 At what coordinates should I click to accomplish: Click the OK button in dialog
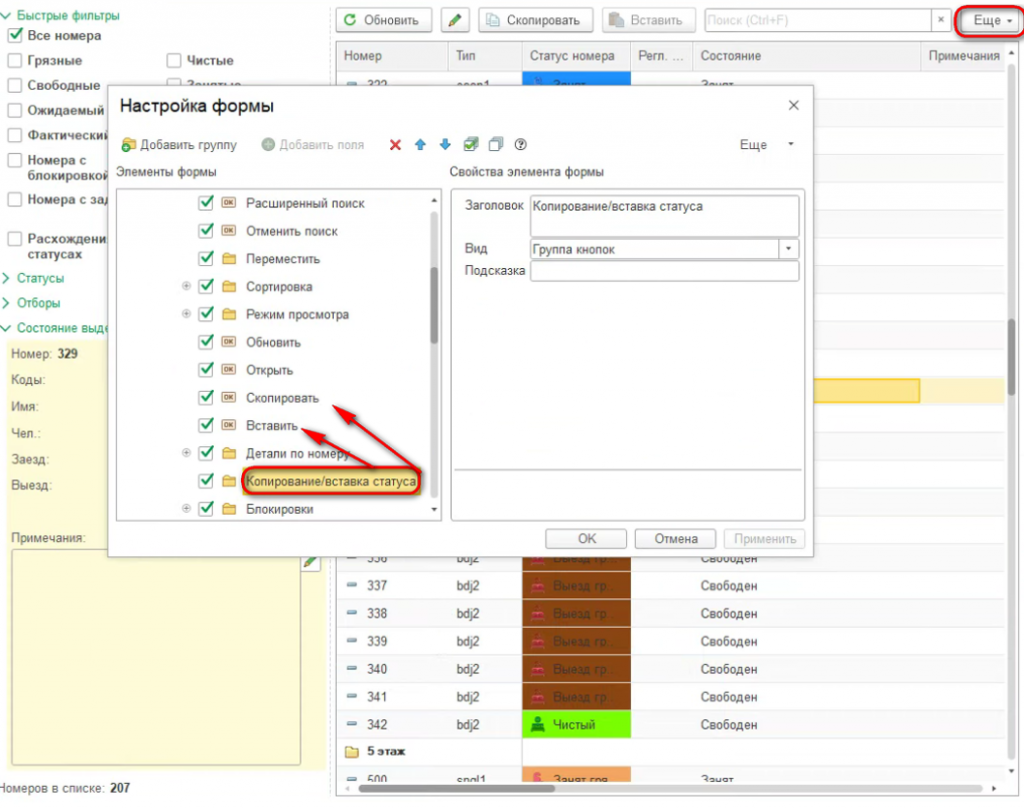pyautogui.click(x=586, y=539)
